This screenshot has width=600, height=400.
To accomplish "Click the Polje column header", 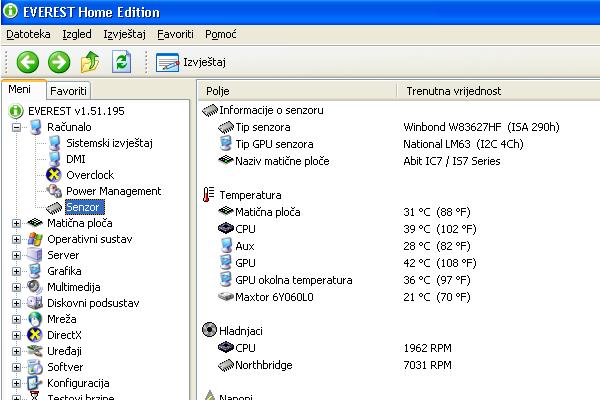I will click(x=218, y=90).
